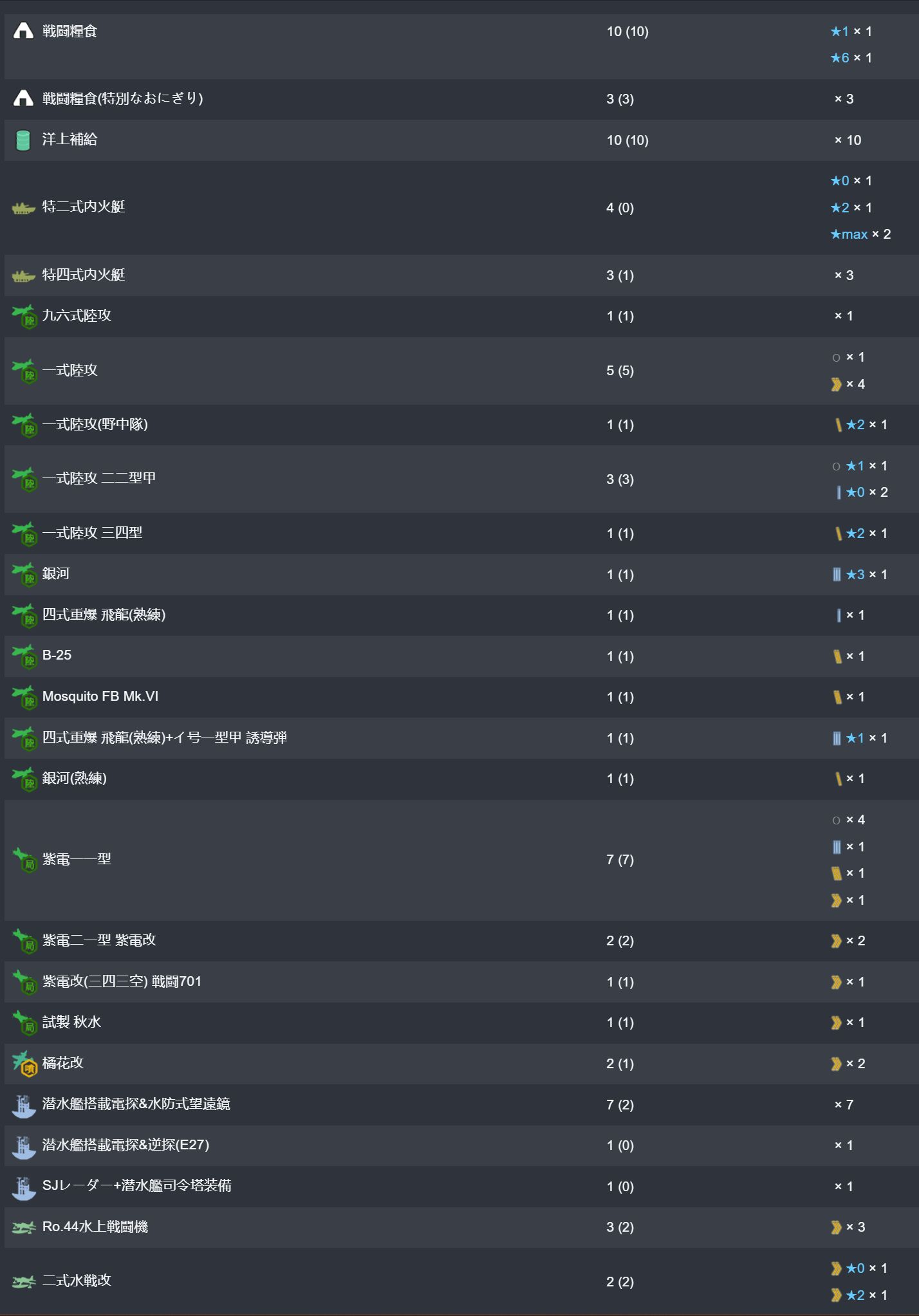Click the green drum icon for 洋上補給
The image size is (919, 1316).
click(23, 140)
